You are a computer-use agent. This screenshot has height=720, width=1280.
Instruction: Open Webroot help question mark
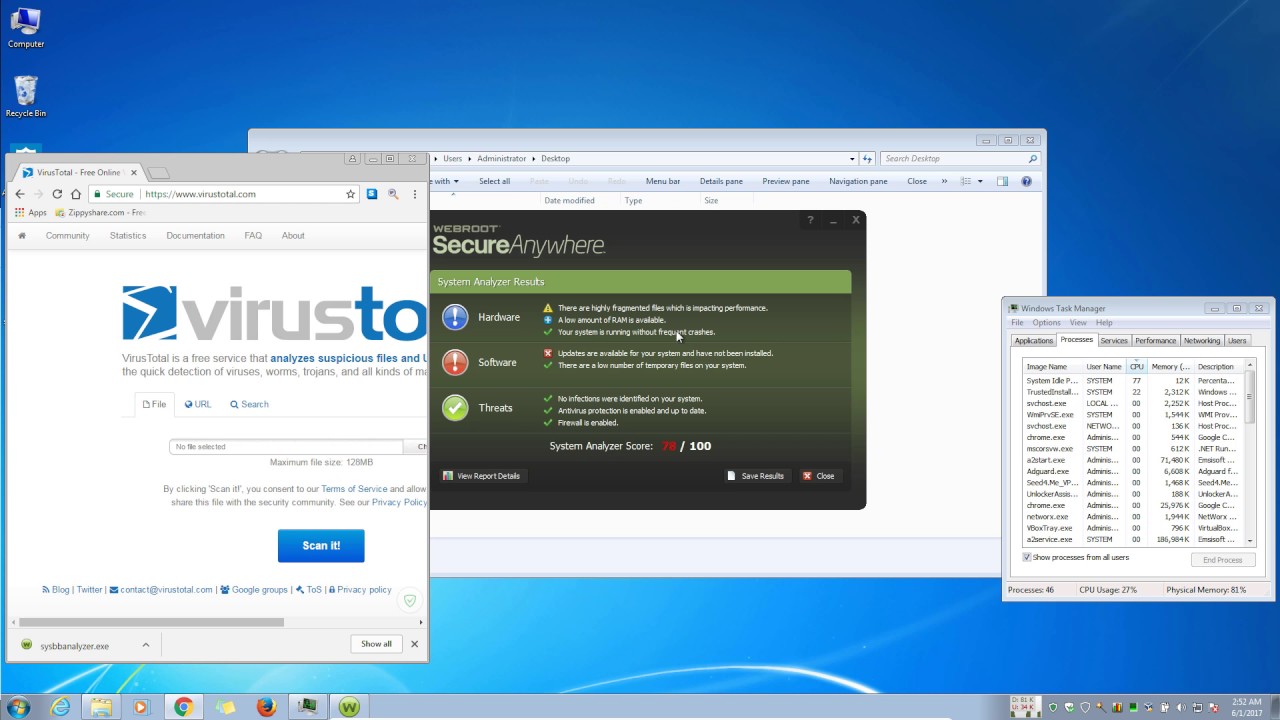[x=810, y=220]
